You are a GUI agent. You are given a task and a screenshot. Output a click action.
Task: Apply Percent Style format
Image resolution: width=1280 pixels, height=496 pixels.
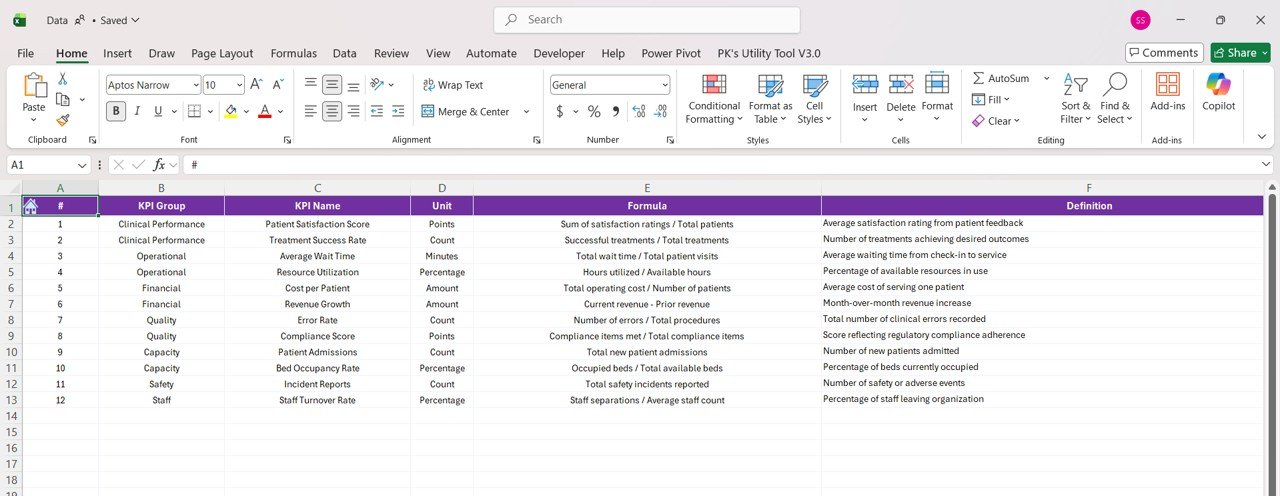point(594,112)
